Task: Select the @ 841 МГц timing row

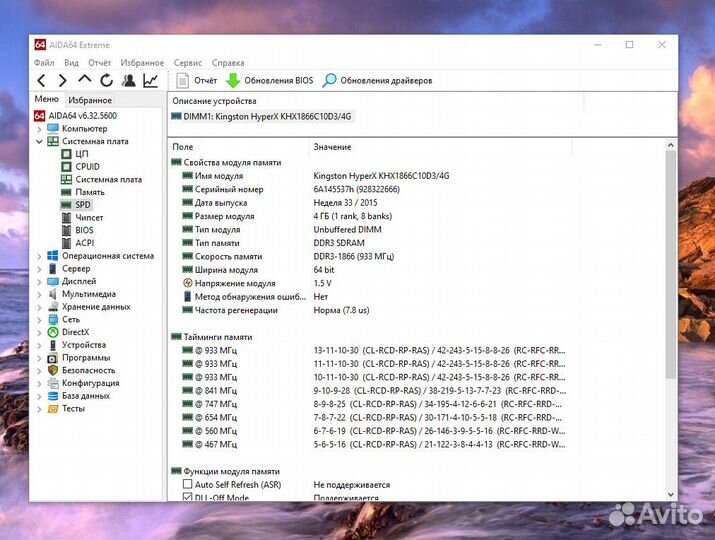Action: (373, 390)
